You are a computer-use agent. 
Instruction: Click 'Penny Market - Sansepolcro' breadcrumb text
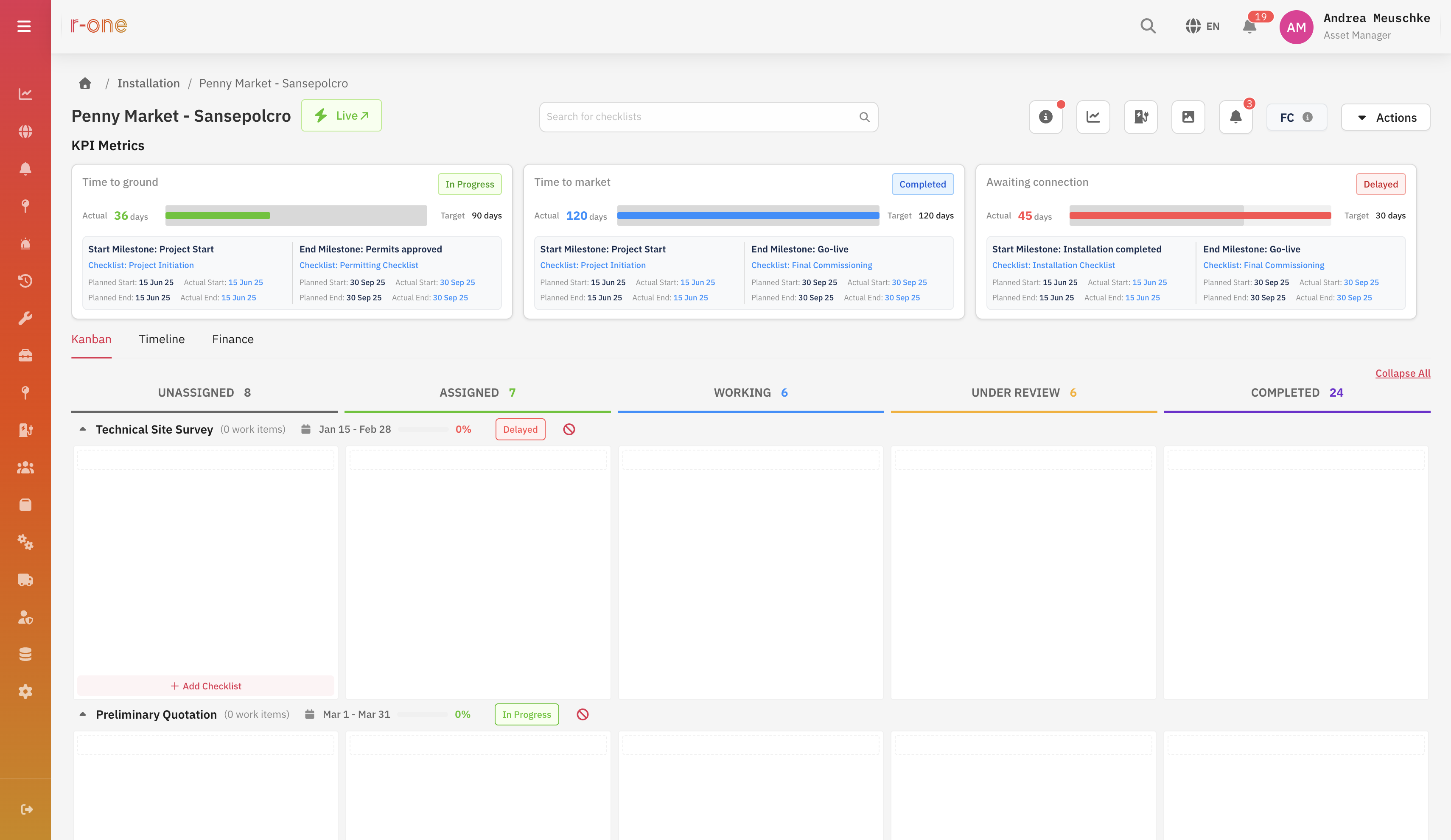point(274,84)
